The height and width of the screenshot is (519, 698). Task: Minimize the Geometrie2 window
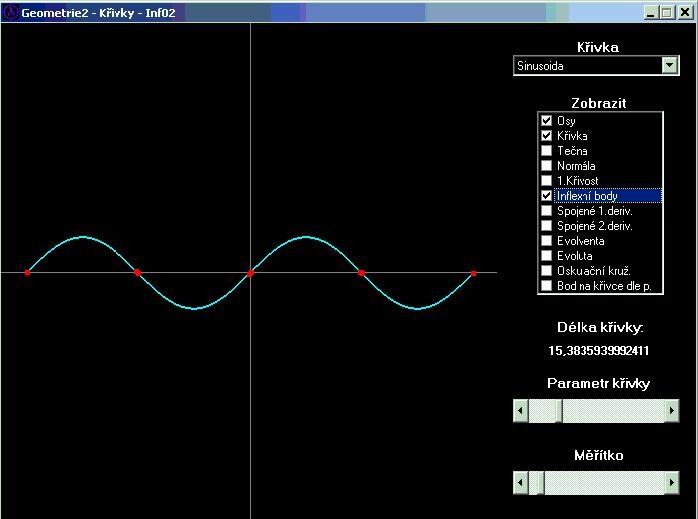tap(651, 12)
